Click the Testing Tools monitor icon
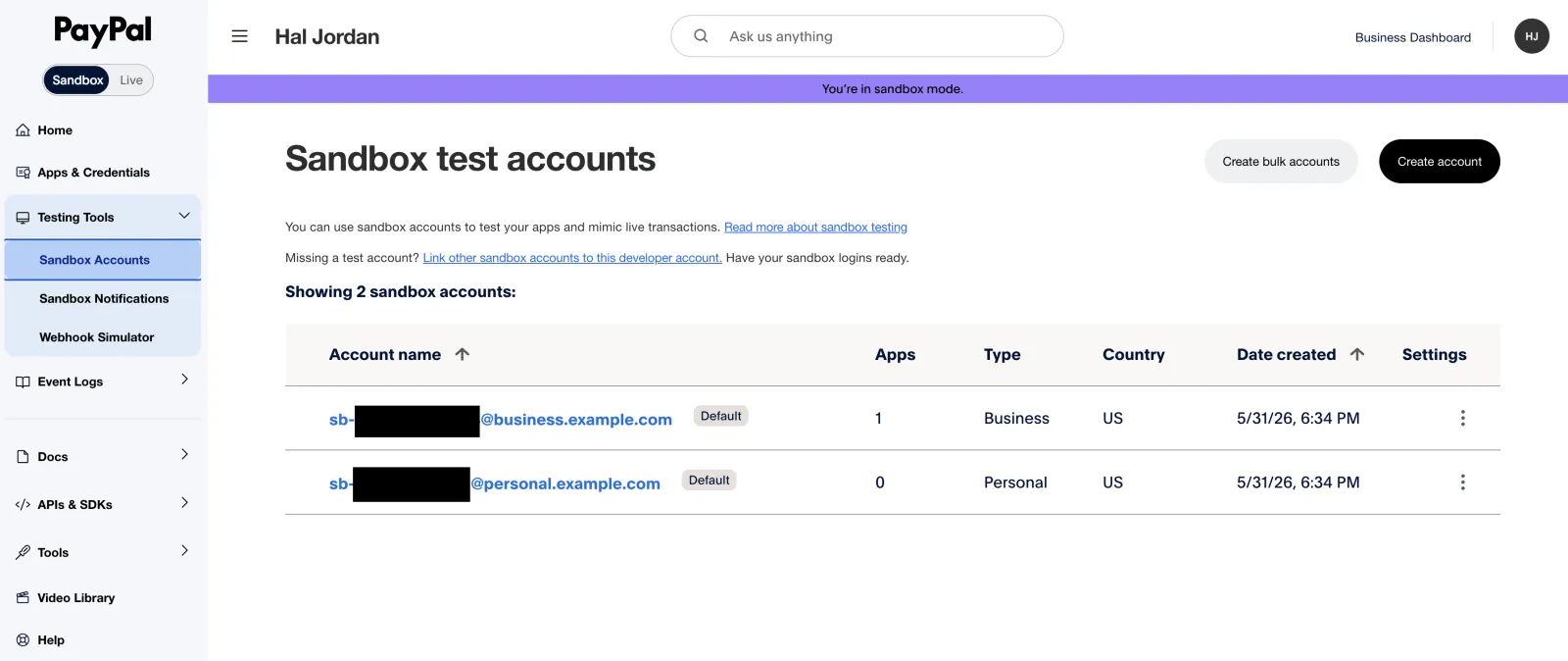 [x=23, y=218]
